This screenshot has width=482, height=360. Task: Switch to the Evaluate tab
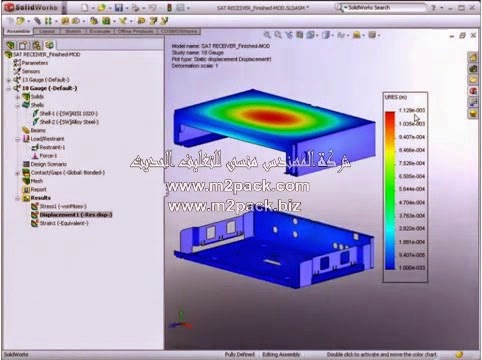tap(100, 31)
